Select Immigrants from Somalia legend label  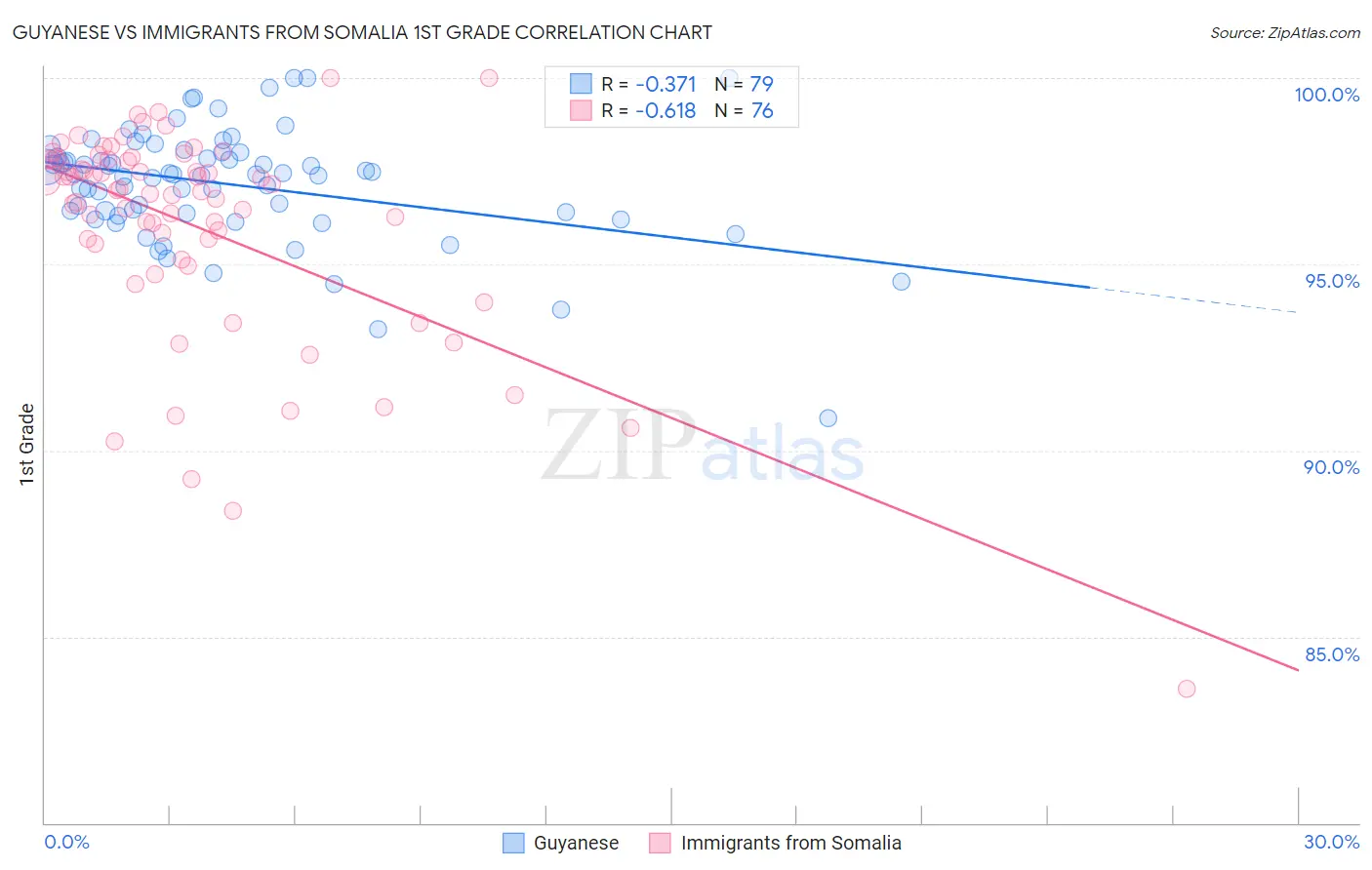[791, 843]
